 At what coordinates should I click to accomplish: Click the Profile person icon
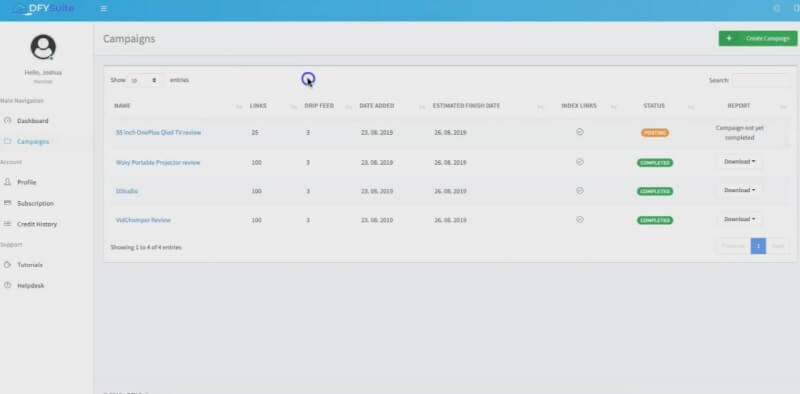(x=7, y=182)
